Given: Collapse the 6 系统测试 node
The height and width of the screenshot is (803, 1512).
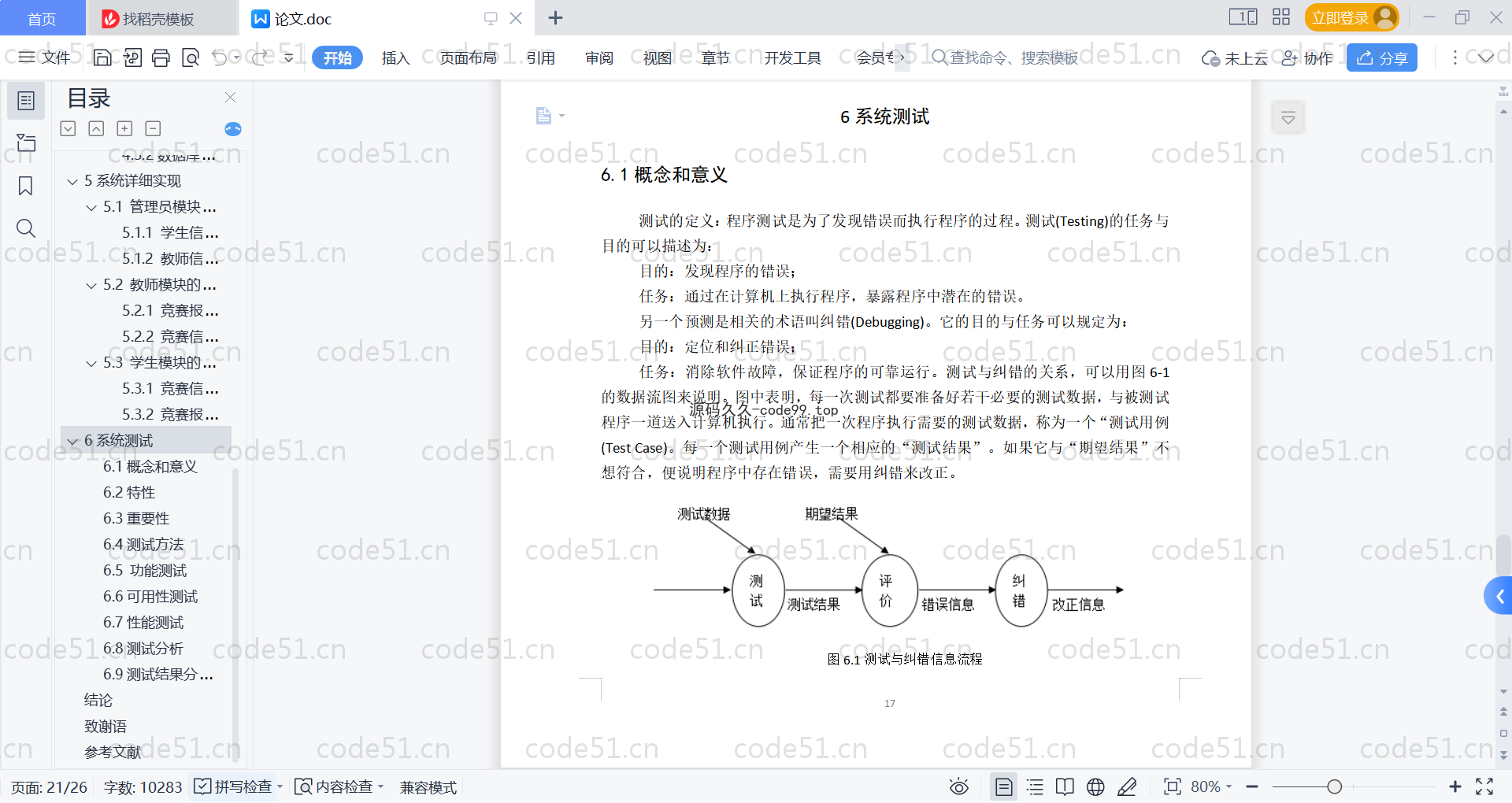Looking at the screenshot, I should (x=72, y=442).
